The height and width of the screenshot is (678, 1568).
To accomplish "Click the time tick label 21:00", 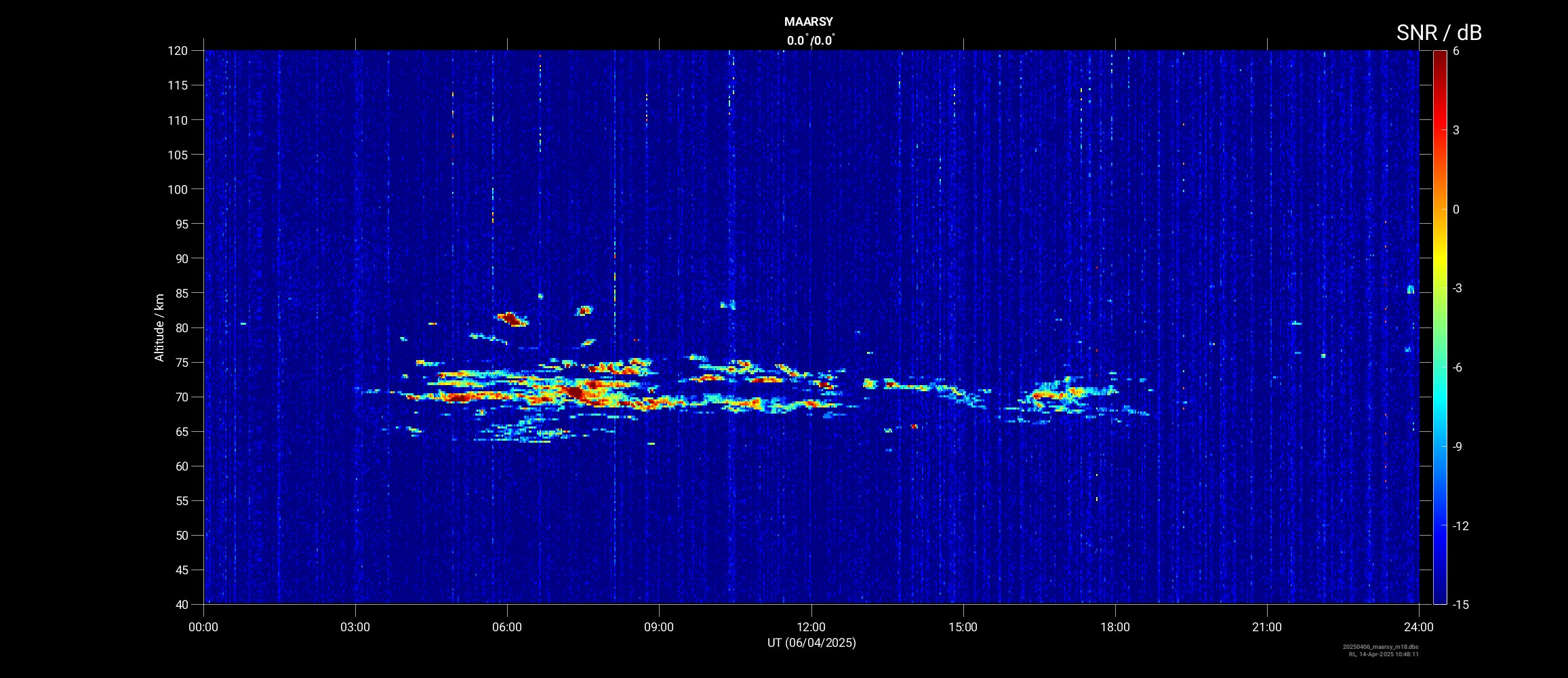I will [1267, 627].
